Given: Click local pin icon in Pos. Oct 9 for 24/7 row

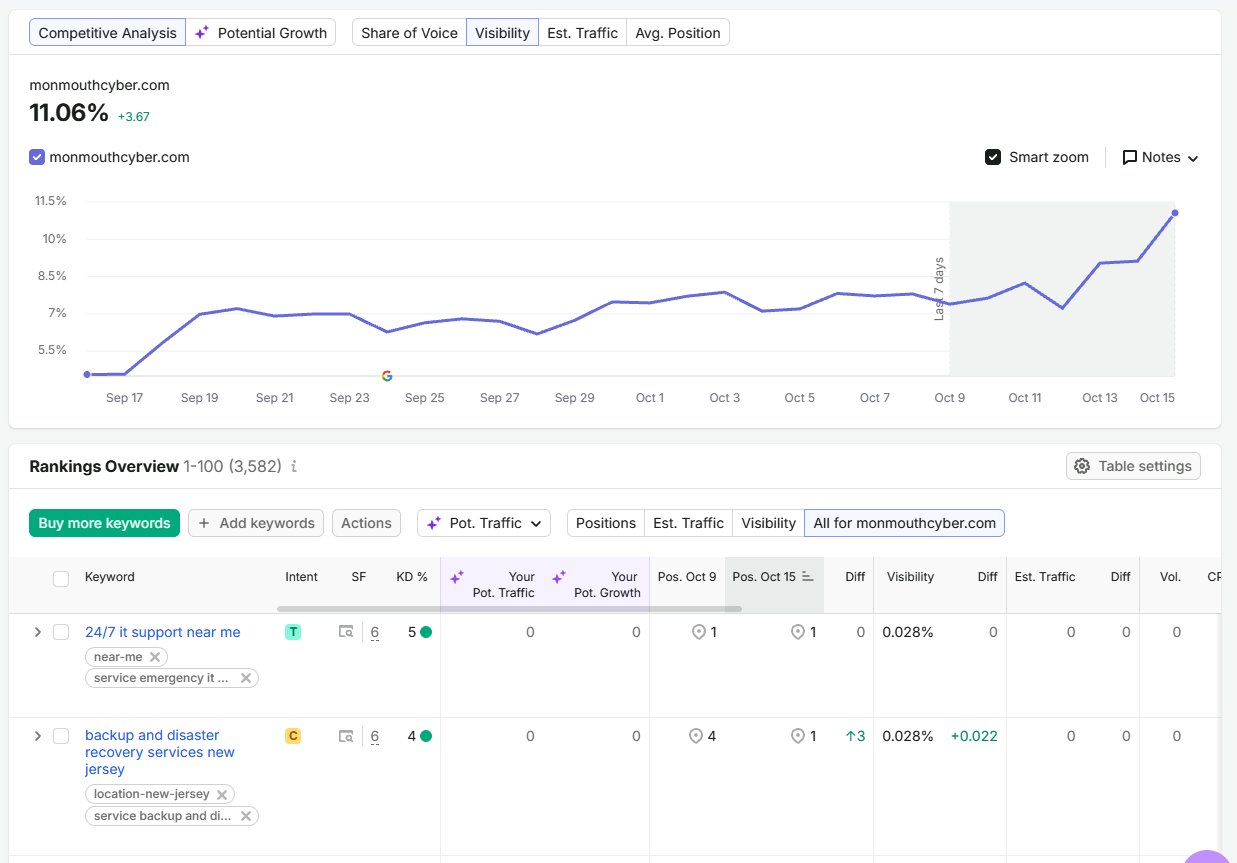Looking at the screenshot, I should pyautogui.click(x=699, y=632).
